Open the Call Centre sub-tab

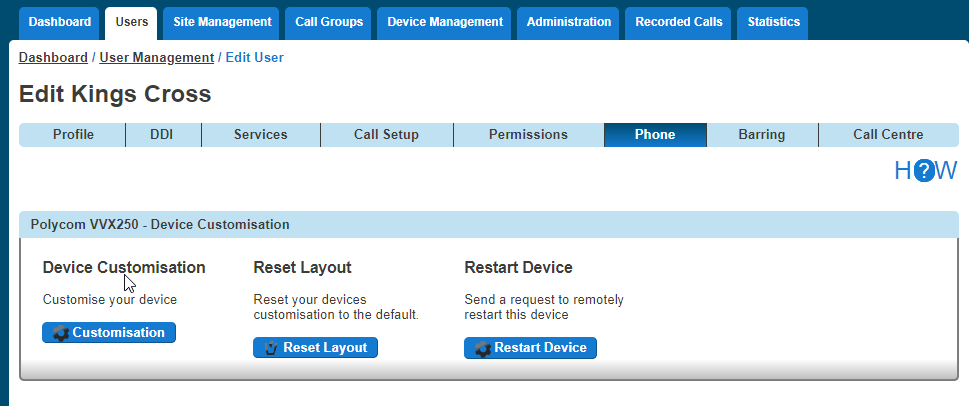tap(889, 135)
